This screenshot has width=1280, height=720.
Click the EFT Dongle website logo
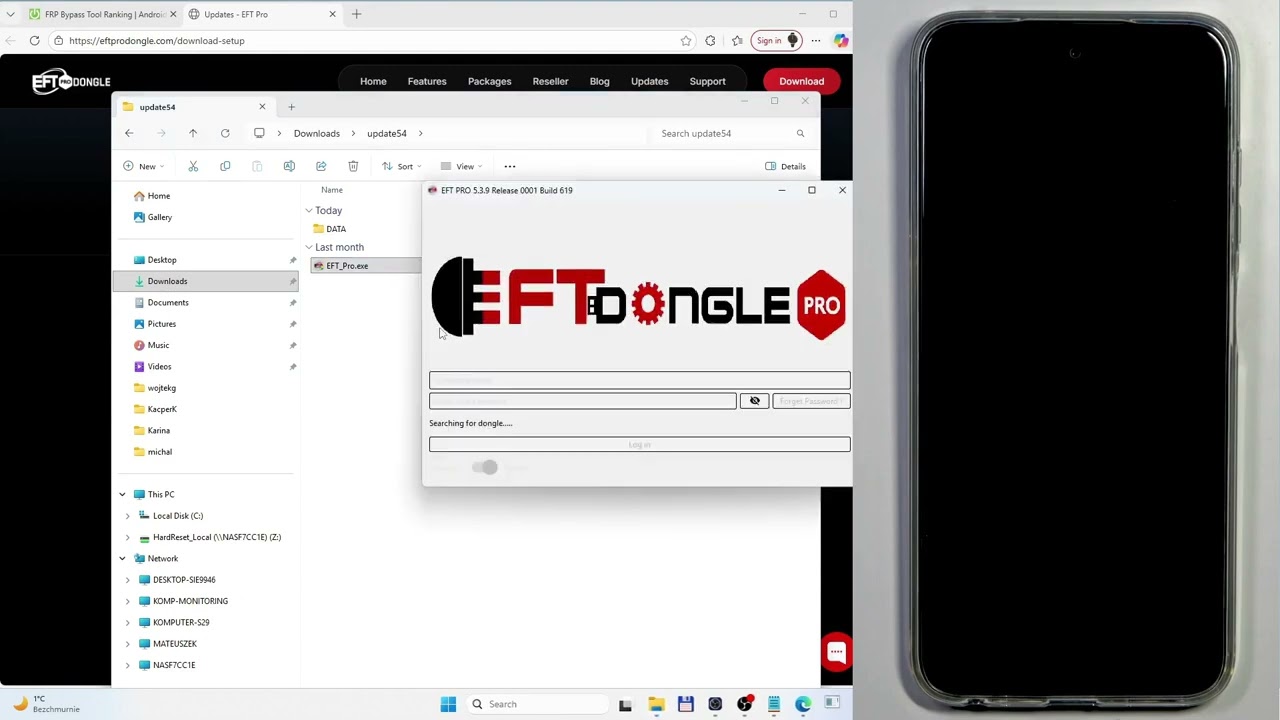pyautogui.click(x=71, y=81)
